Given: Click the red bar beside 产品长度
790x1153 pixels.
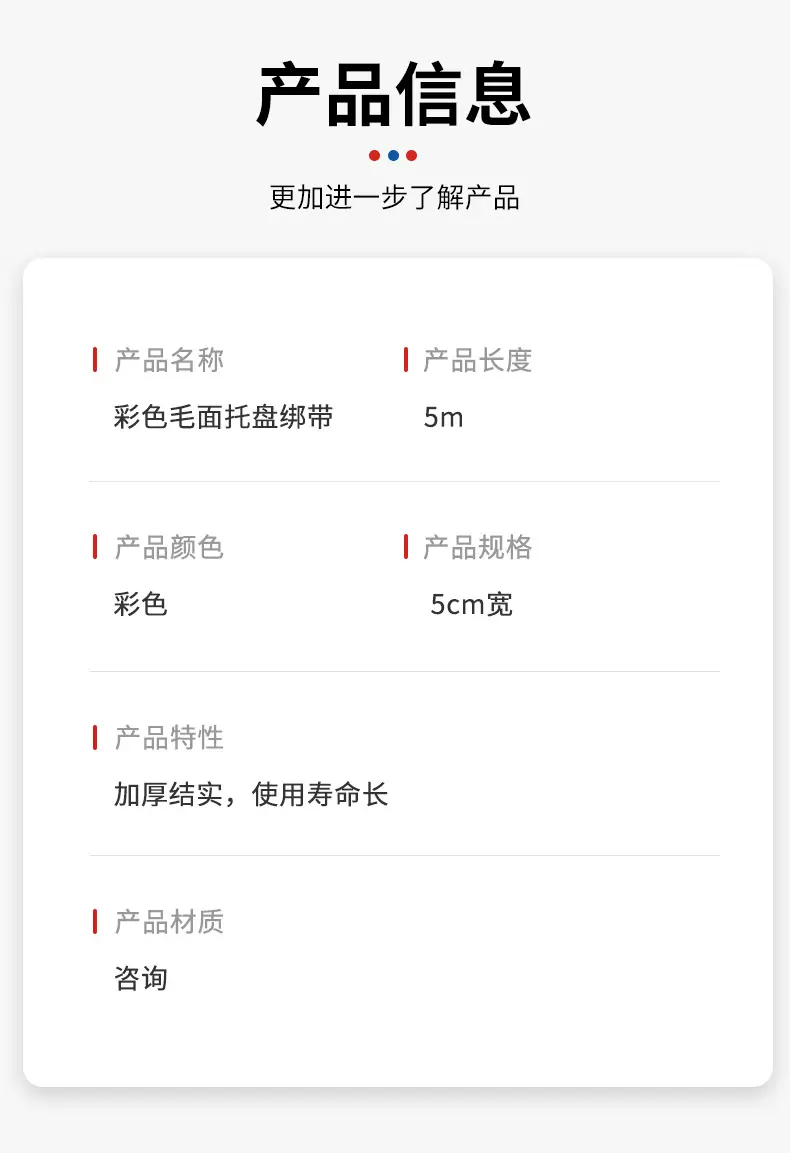Looking at the screenshot, I should coord(406,360).
